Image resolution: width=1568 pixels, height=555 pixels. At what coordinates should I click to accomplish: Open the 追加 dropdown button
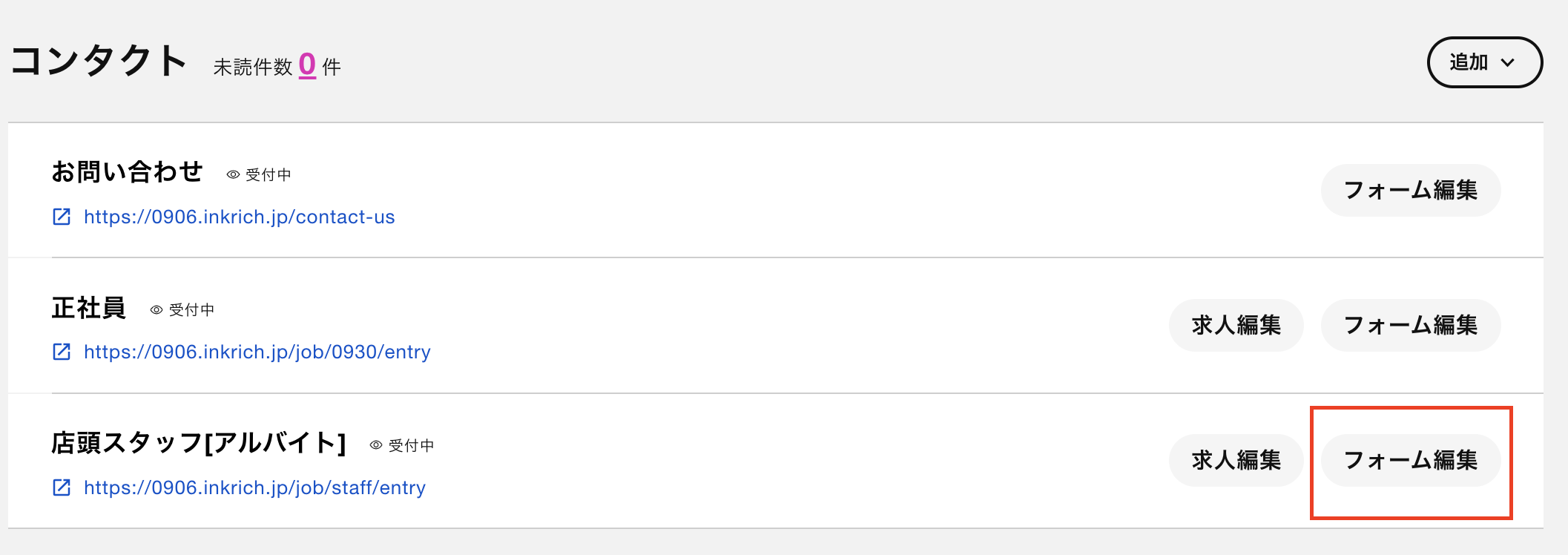pyautogui.click(x=1485, y=62)
